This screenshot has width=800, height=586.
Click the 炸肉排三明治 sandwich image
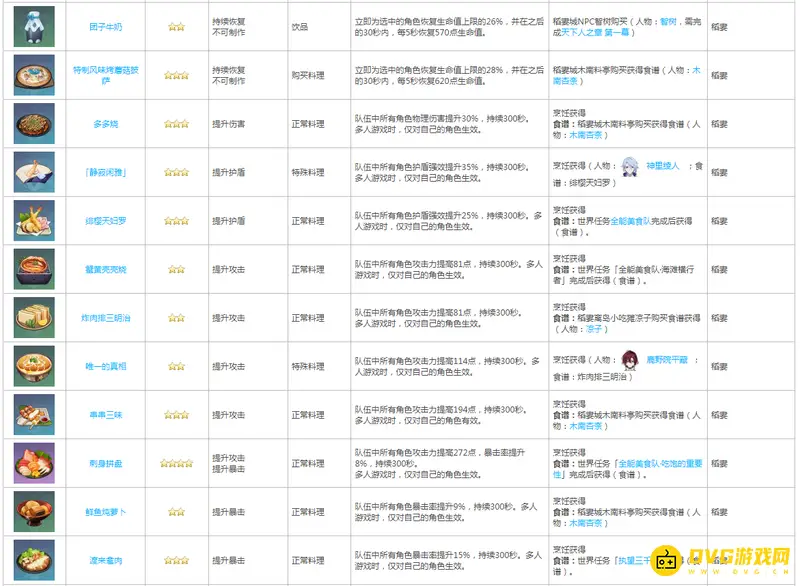coord(34,318)
